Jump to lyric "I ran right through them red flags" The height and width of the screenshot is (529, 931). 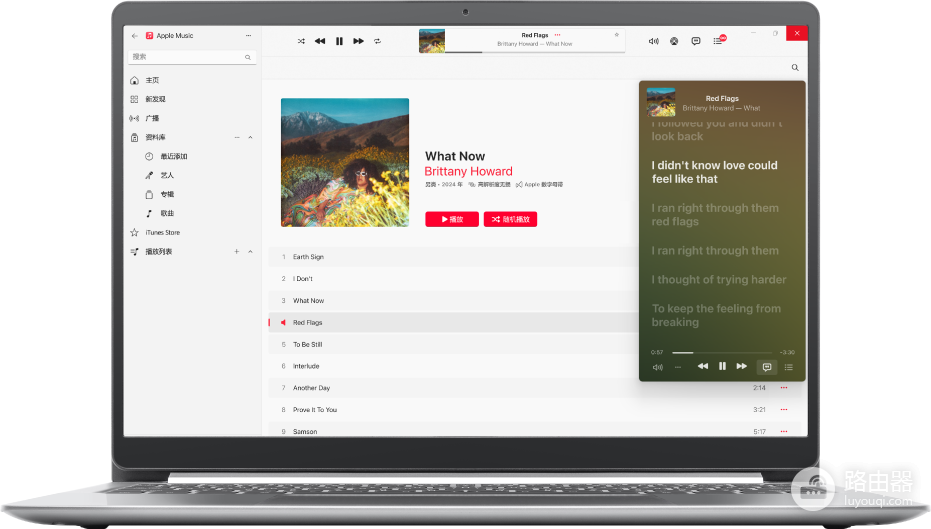click(715, 215)
